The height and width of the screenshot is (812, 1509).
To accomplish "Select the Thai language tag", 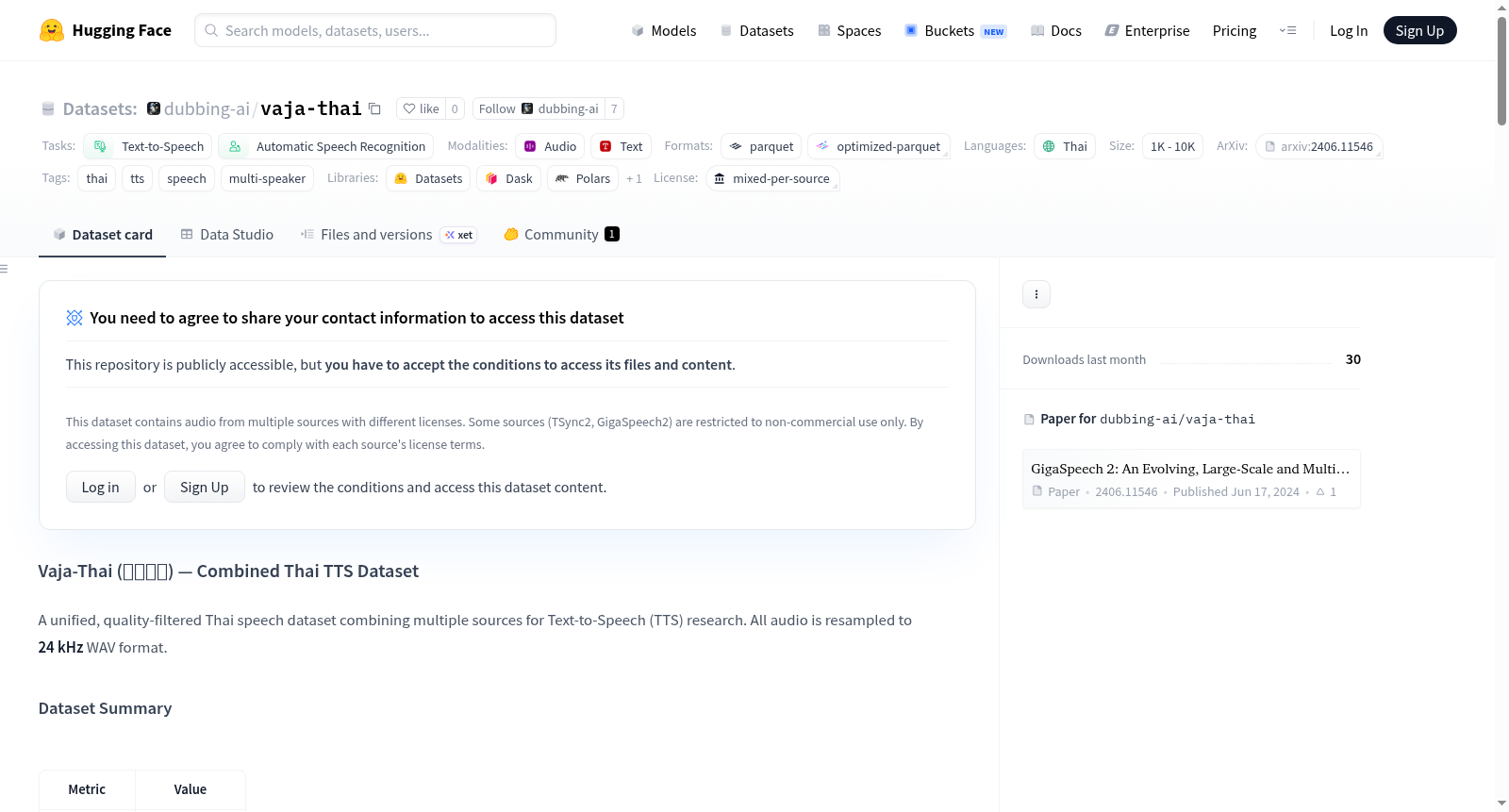I will (x=1065, y=146).
